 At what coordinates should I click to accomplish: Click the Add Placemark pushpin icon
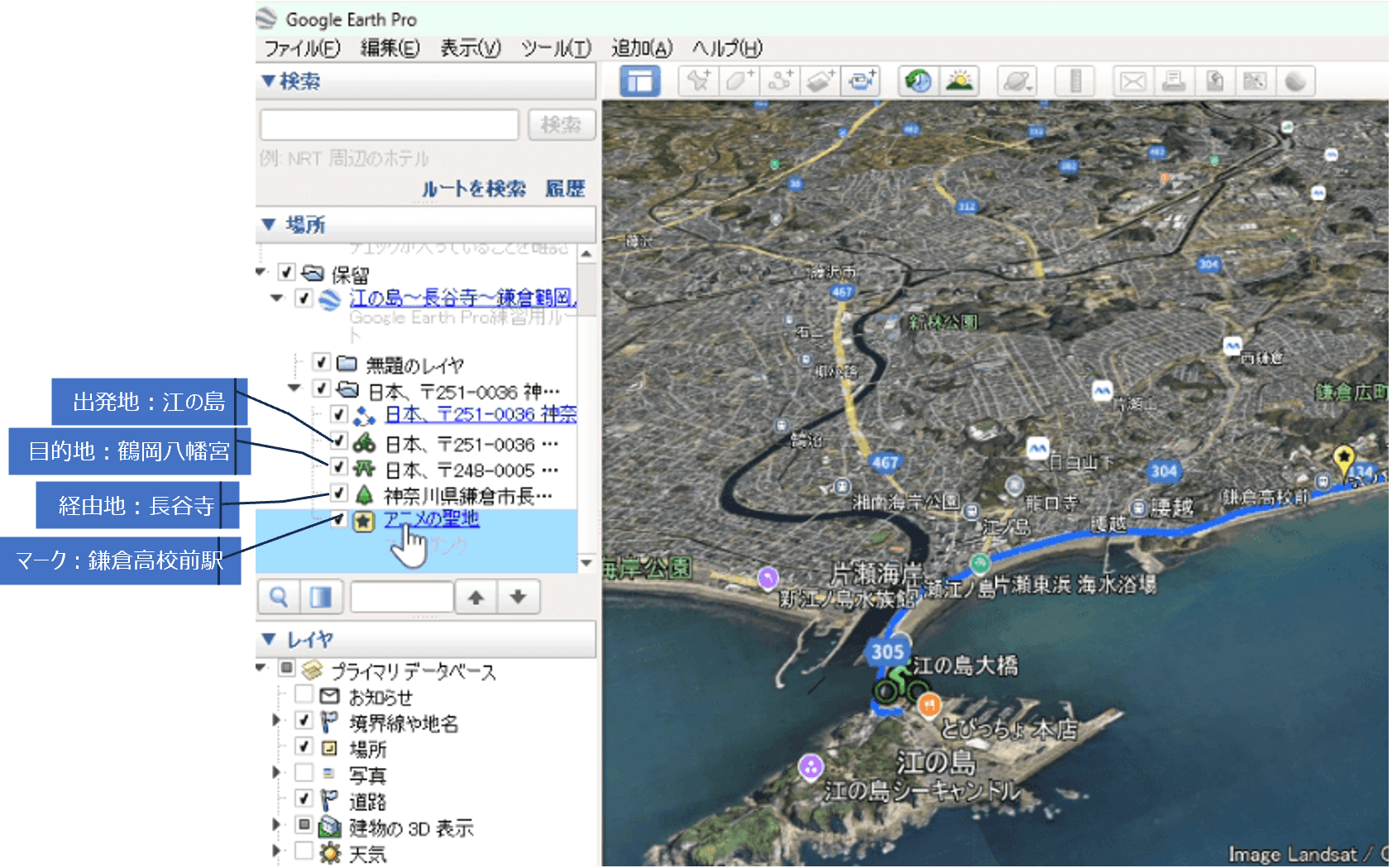point(698,81)
